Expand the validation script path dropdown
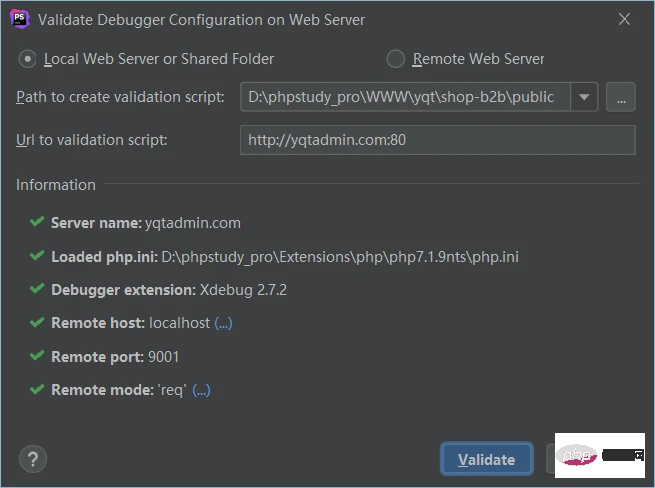The width and height of the screenshot is (655, 488). click(584, 97)
